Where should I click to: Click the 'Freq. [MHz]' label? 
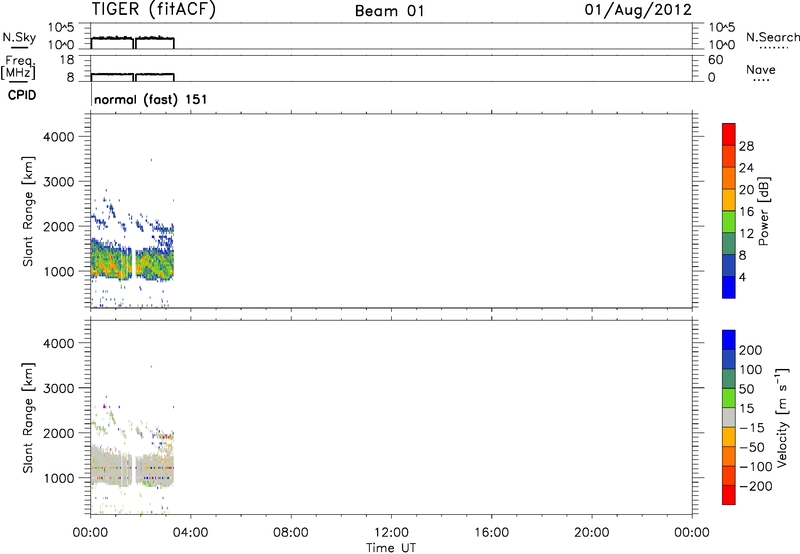click(18, 67)
